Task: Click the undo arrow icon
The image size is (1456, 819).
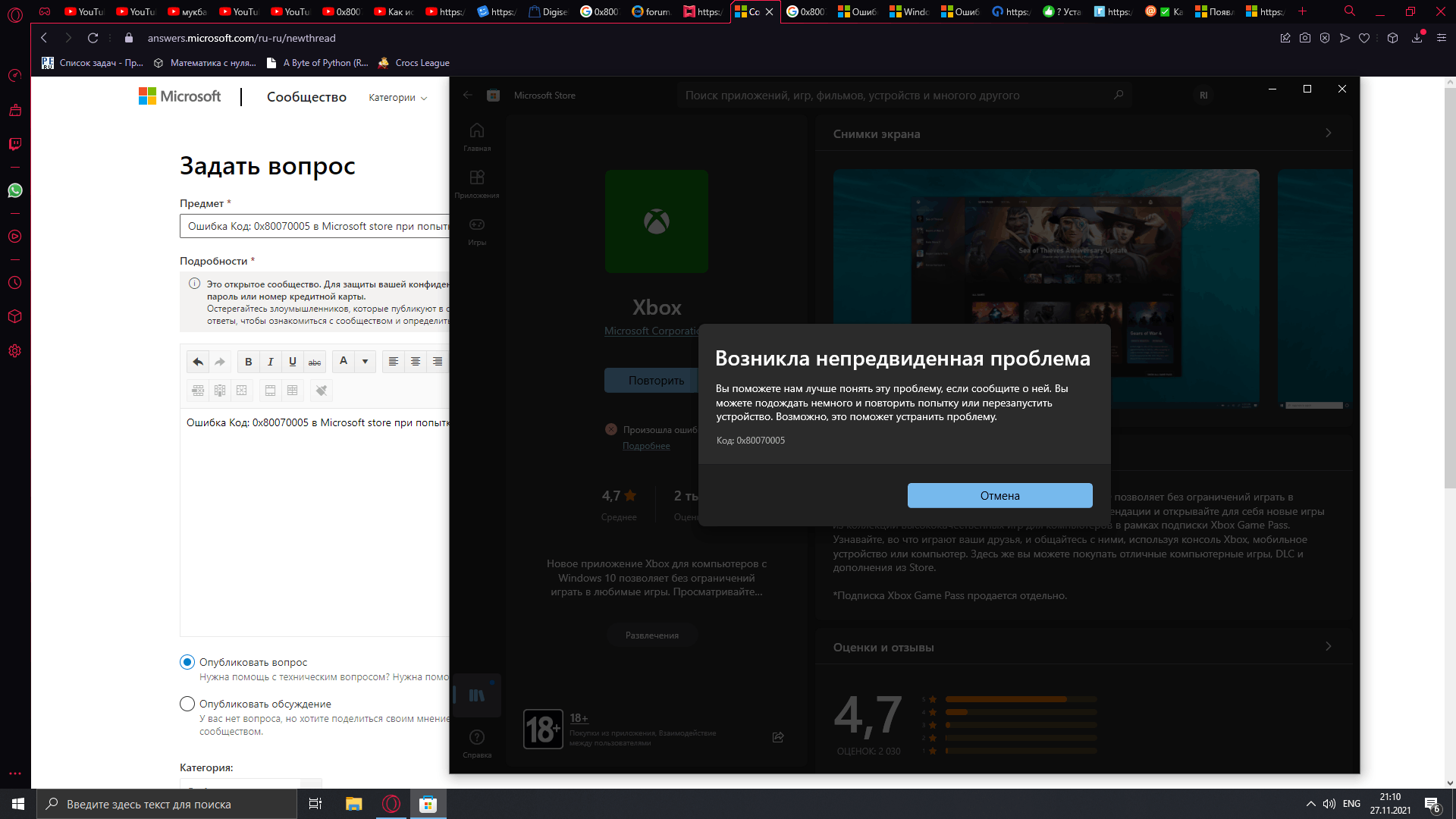Action: [x=197, y=361]
